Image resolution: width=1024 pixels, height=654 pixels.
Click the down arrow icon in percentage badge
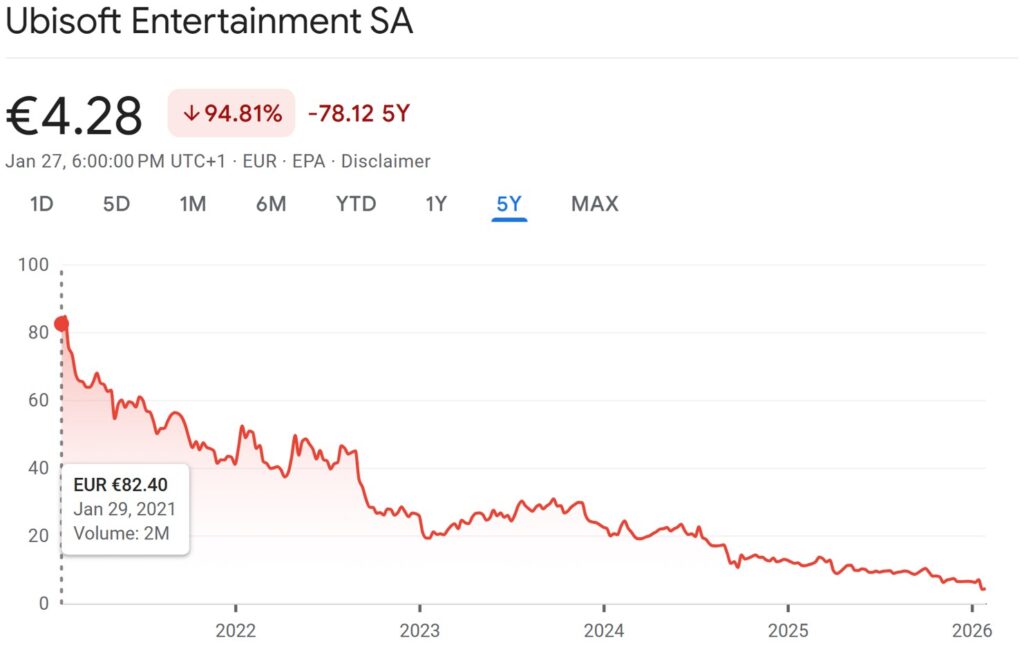coord(191,114)
